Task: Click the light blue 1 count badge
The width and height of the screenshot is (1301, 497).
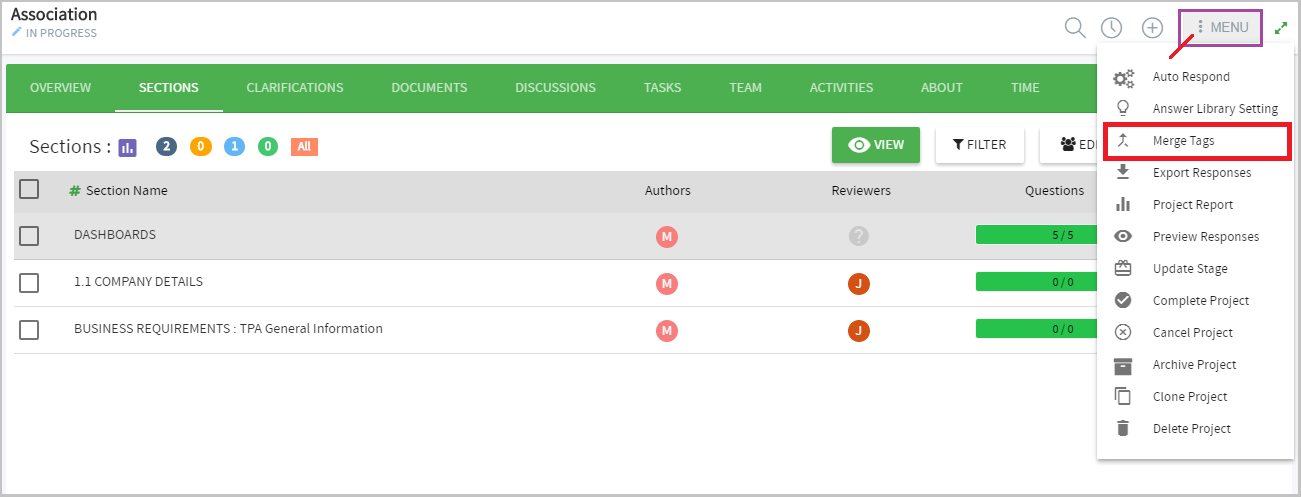Action: [x=234, y=147]
